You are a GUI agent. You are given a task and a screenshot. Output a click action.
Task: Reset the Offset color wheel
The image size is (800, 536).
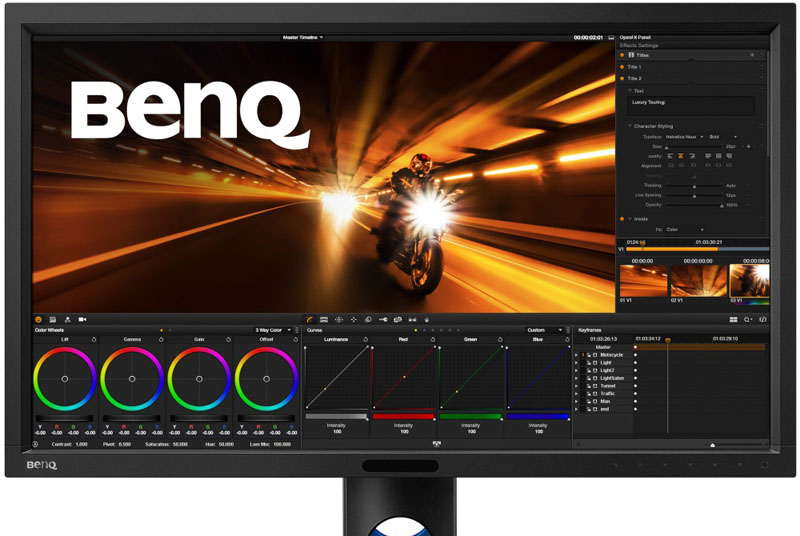click(295, 340)
